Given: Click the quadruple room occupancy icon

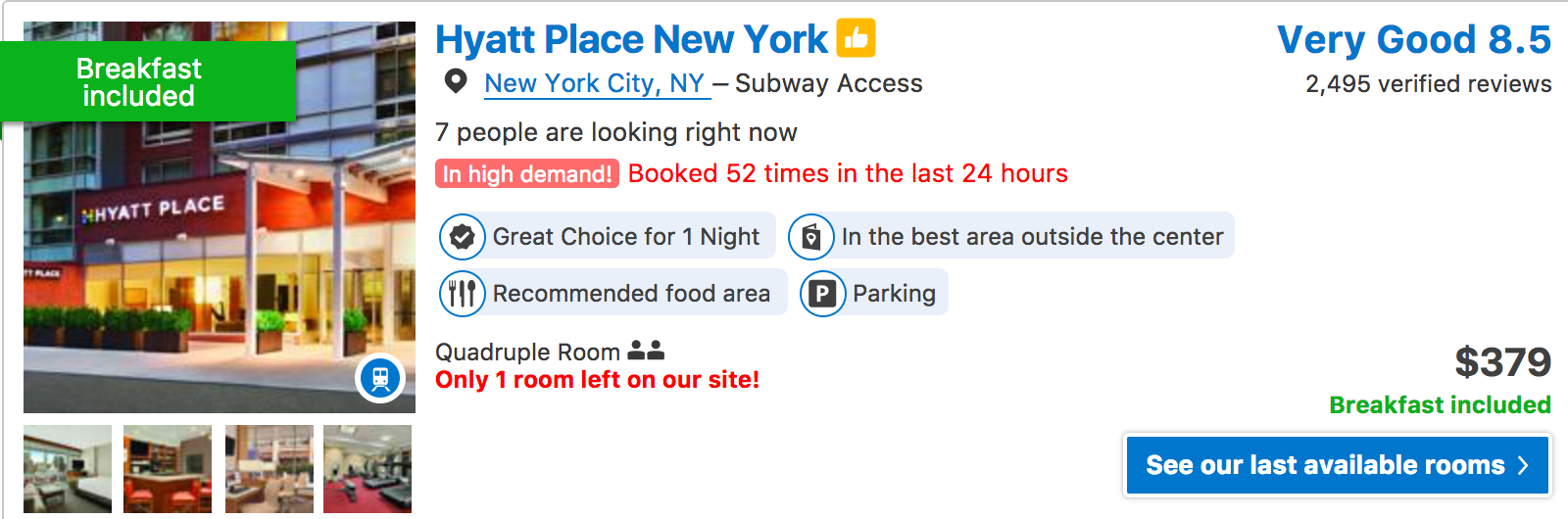Looking at the screenshot, I should pyautogui.click(x=646, y=350).
